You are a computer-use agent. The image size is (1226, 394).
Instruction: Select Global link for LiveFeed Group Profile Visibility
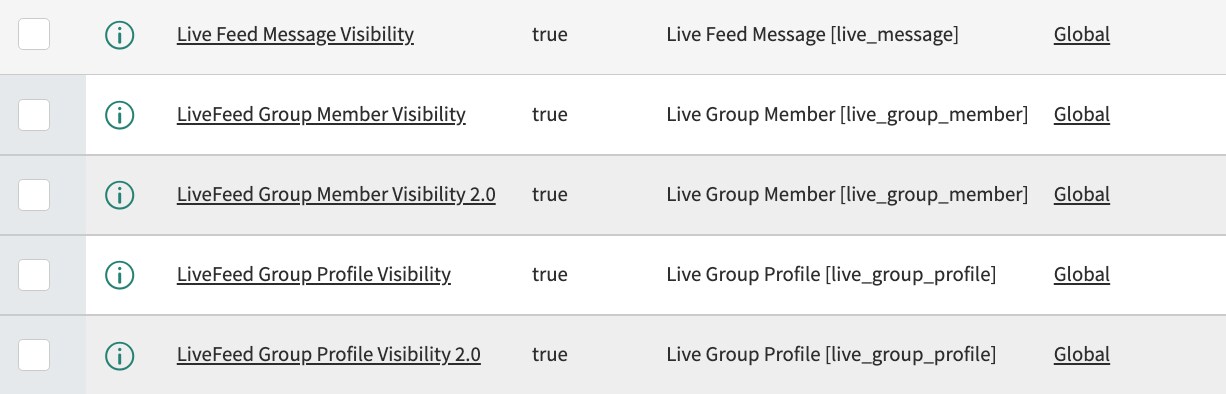[x=1082, y=274]
